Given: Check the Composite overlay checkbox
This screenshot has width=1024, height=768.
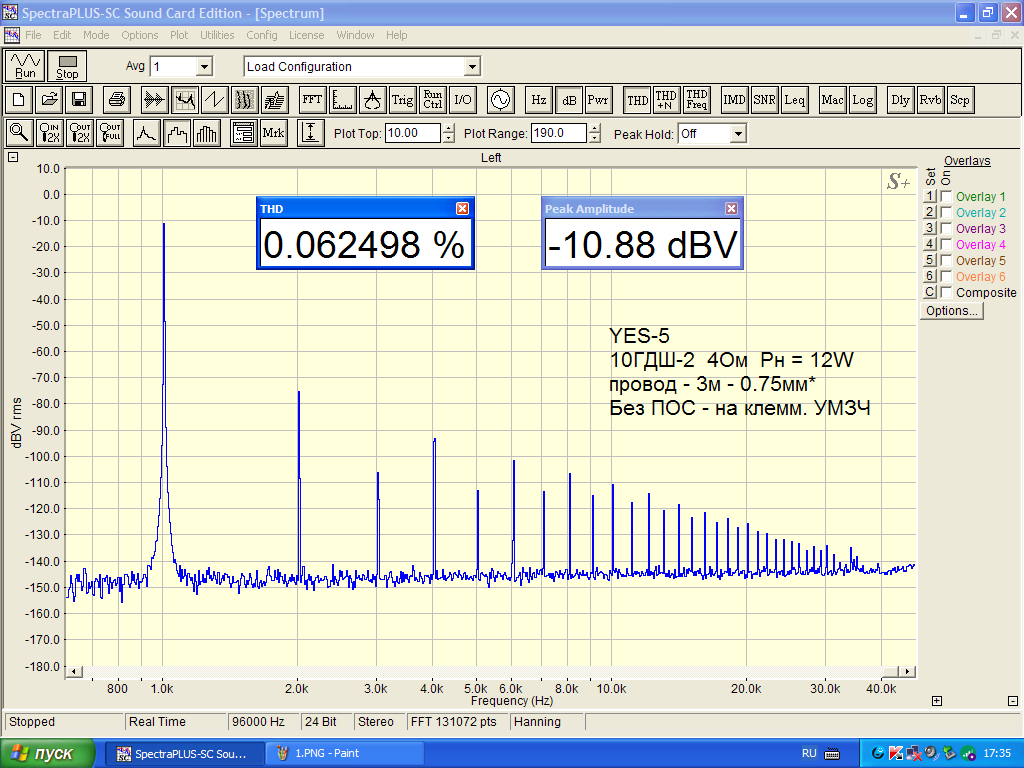Looking at the screenshot, I should point(946,293).
